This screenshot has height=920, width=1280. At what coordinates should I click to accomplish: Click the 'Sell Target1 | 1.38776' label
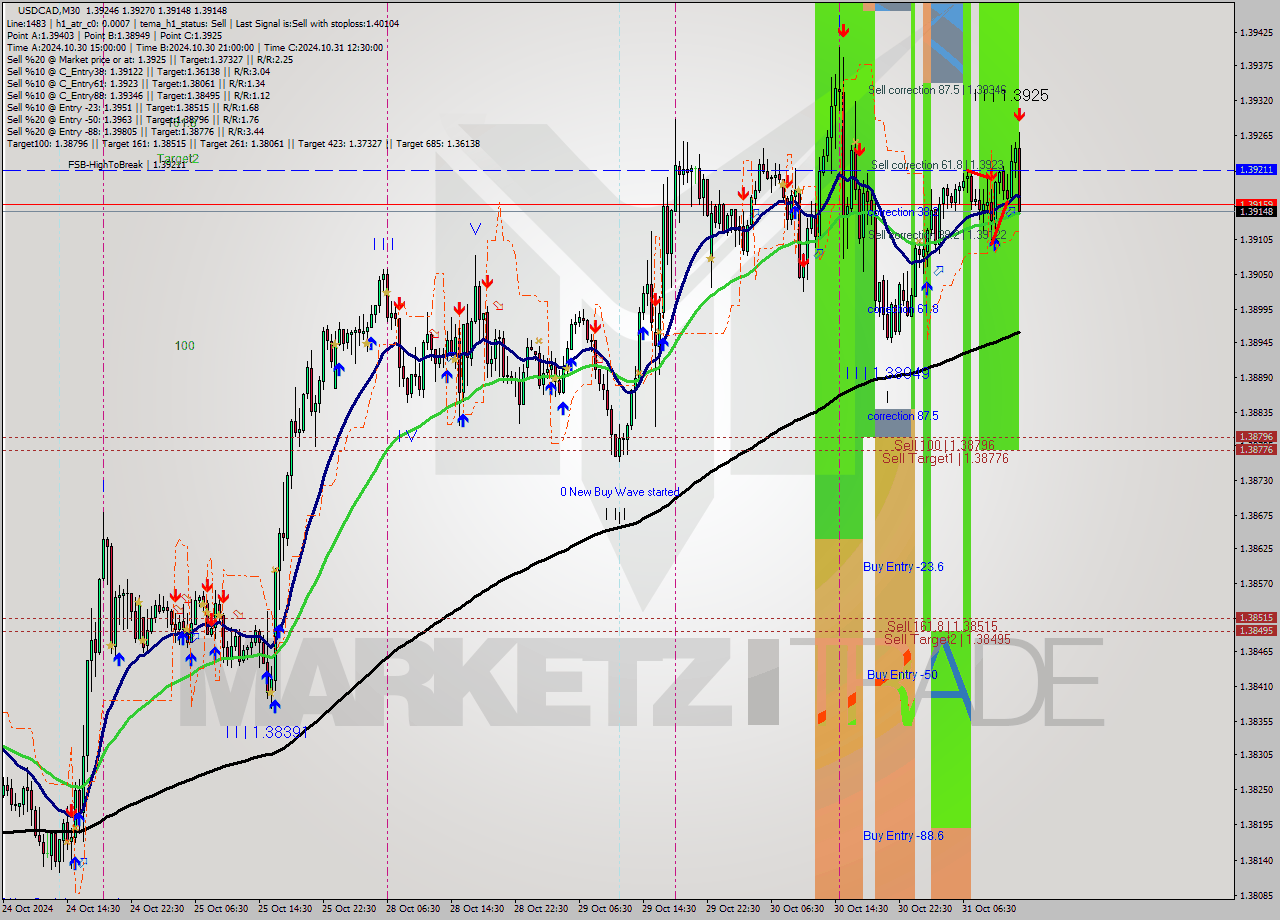coord(945,458)
